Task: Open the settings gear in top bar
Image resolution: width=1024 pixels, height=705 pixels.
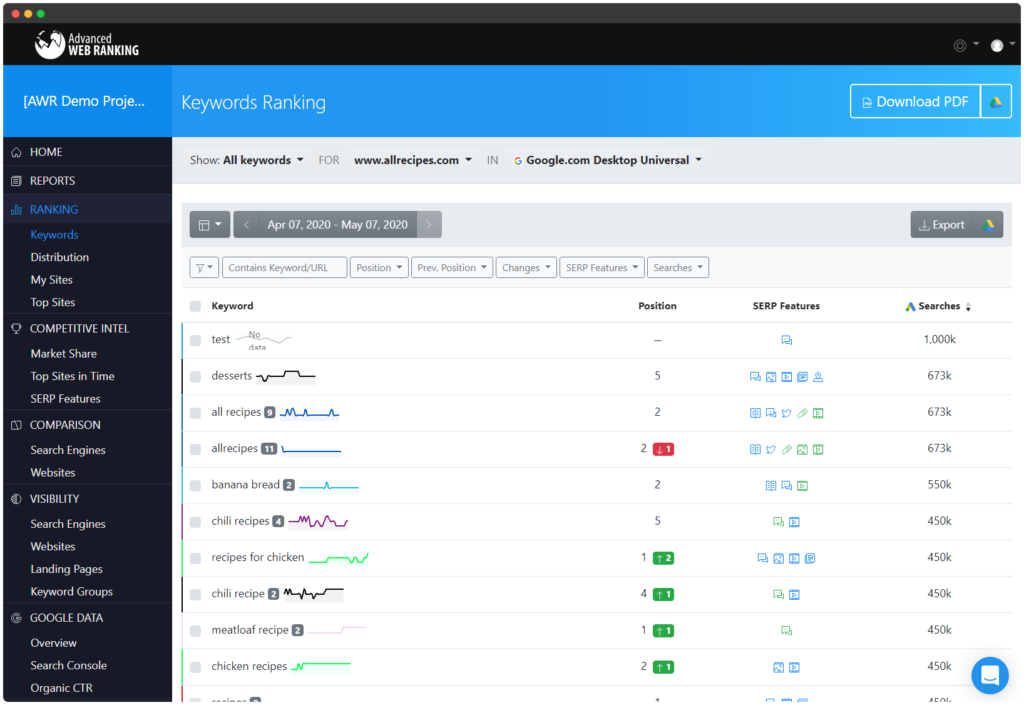Action: point(960,46)
